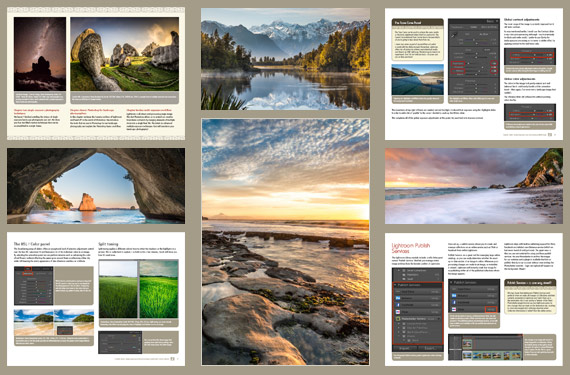The height and width of the screenshot is (375, 570).
Task: Click the filmstrip screenshot in the Publish Services page
Action: pyautogui.click(x=485, y=347)
